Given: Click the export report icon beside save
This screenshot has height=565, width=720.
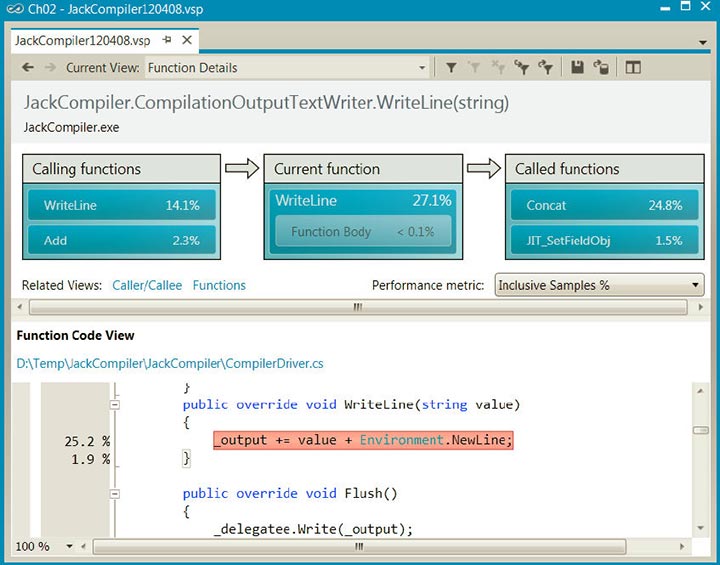Looking at the screenshot, I should pyautogui.click(x=601, y=68).
